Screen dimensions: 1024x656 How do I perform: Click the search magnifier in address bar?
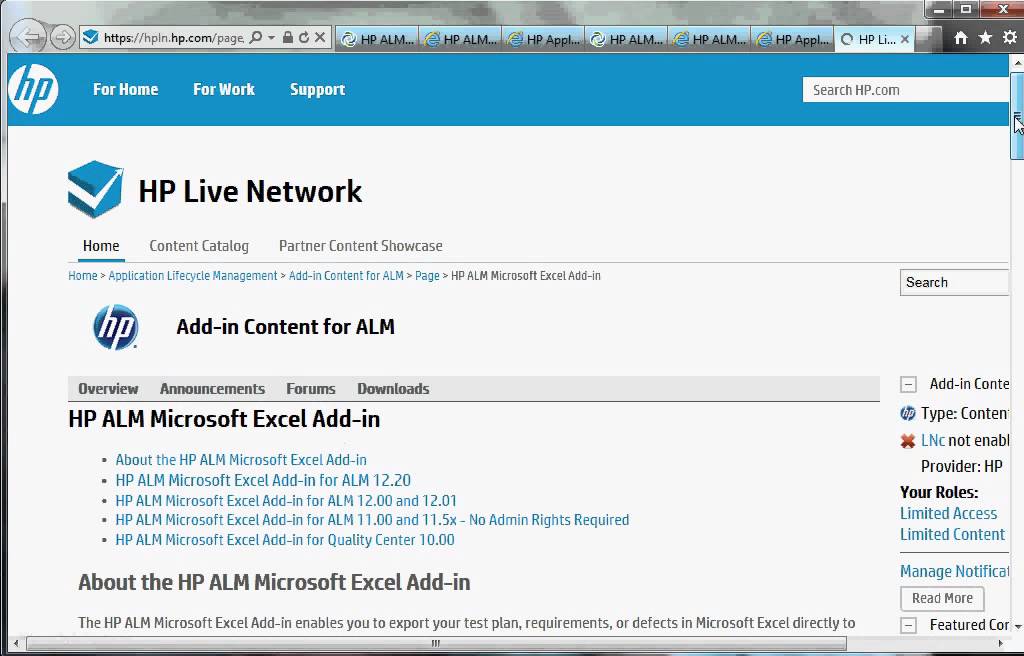coord(256,37)
